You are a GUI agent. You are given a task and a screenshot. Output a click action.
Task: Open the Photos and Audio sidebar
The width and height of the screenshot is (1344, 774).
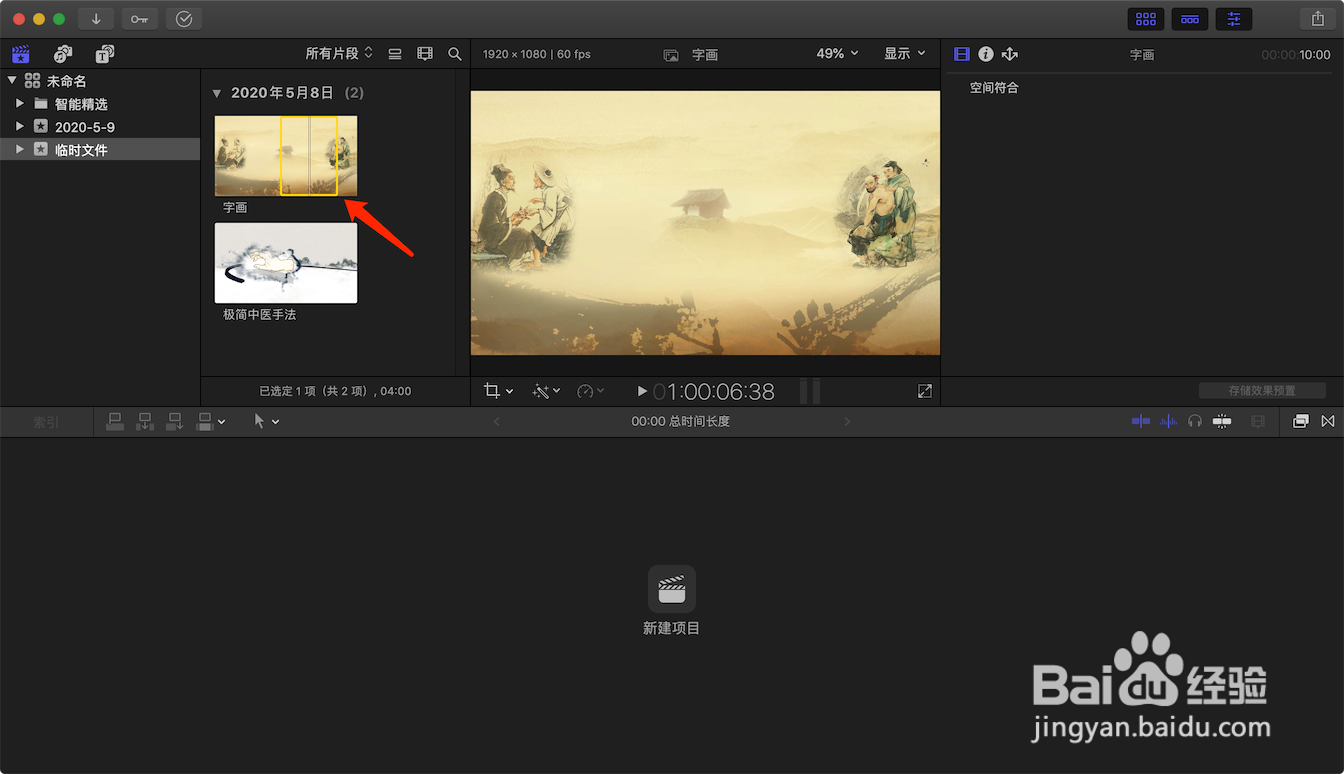(63, 54)
